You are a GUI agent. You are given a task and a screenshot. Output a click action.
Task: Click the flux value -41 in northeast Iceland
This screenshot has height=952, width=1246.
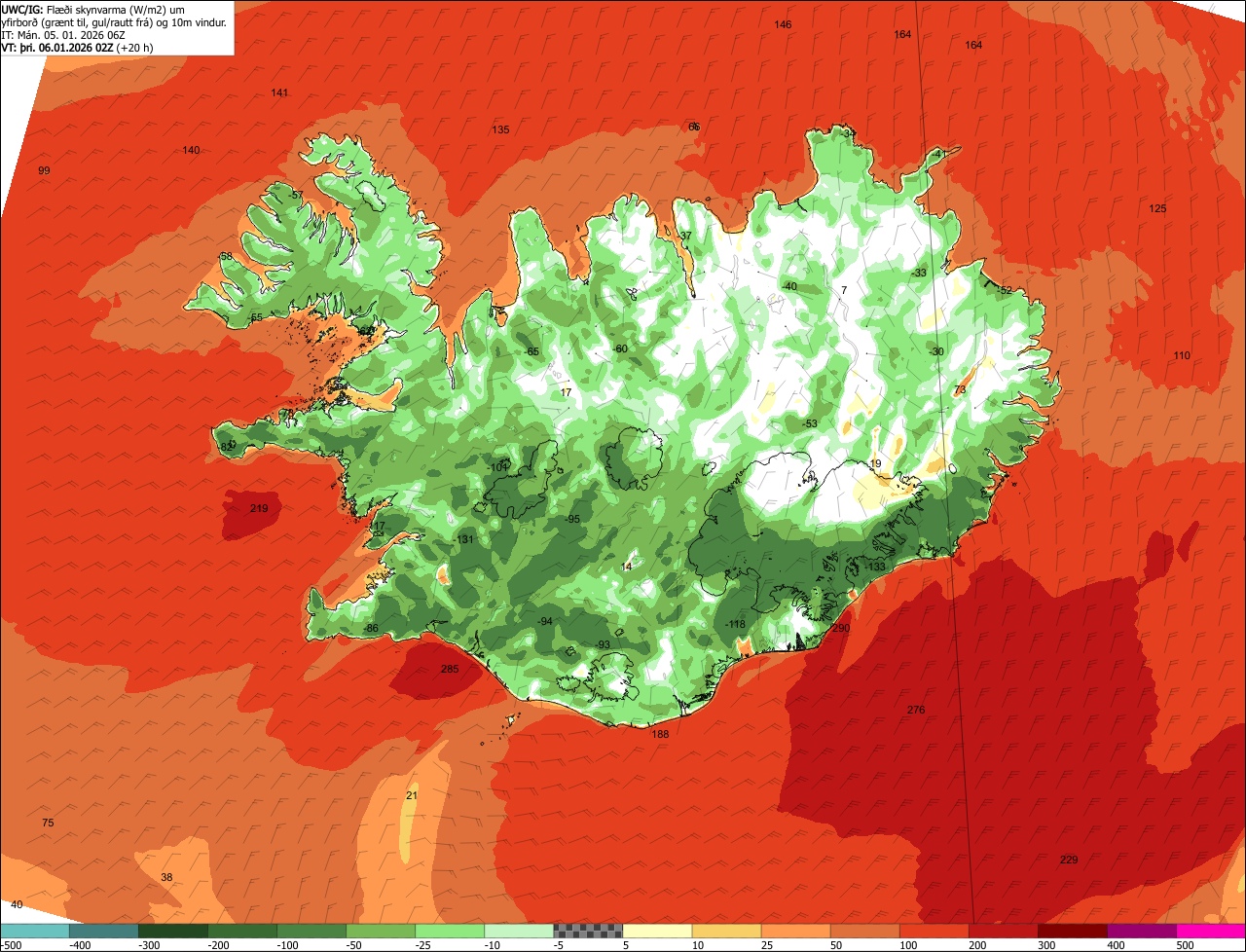pyautogui.click(x=938, y=154)
